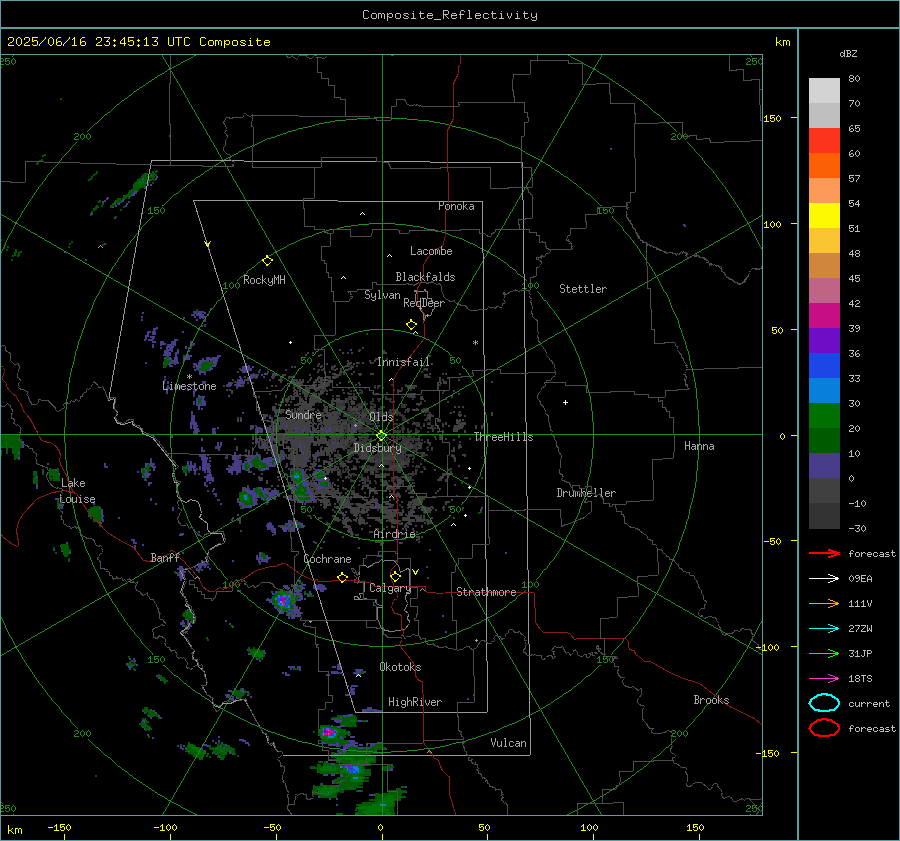Click the magenta-core storm cell west of Vulcan
This screenshot has height=841, width=900.
pos(329,733)
